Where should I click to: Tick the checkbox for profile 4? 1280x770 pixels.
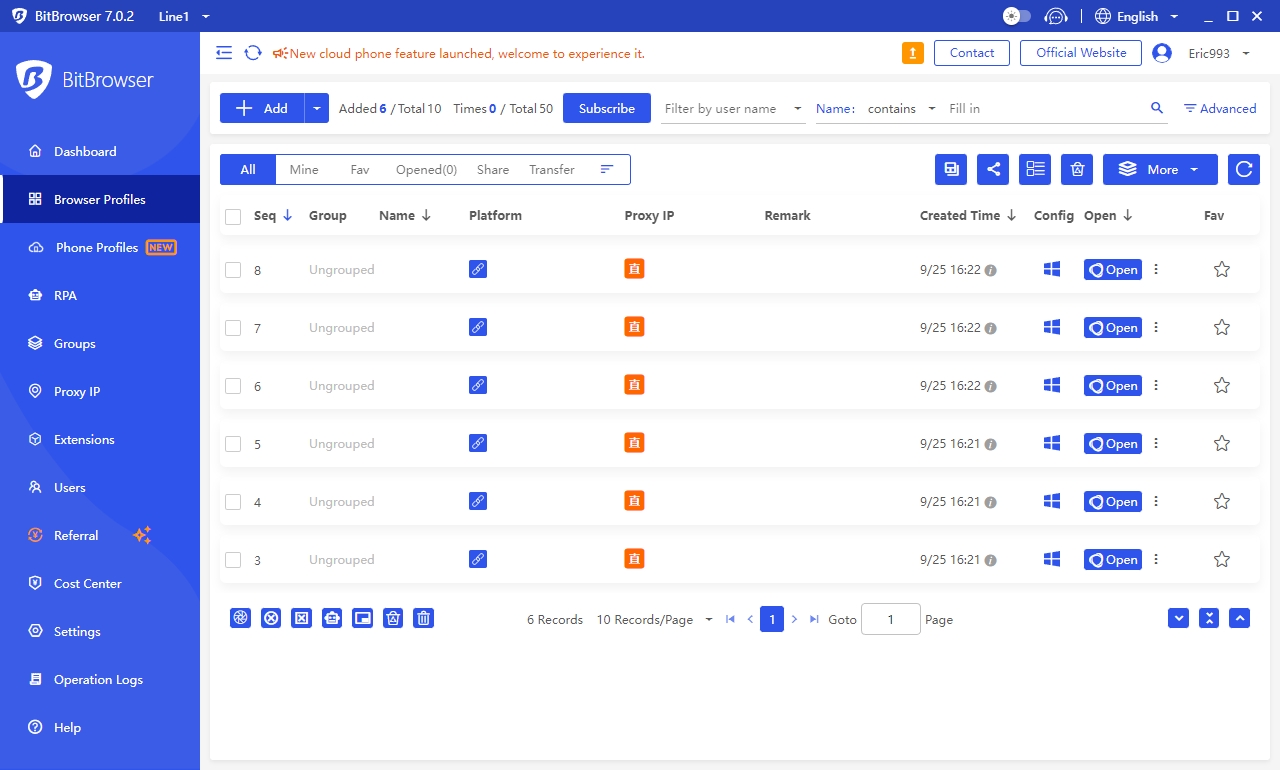[x=233, y=502]
